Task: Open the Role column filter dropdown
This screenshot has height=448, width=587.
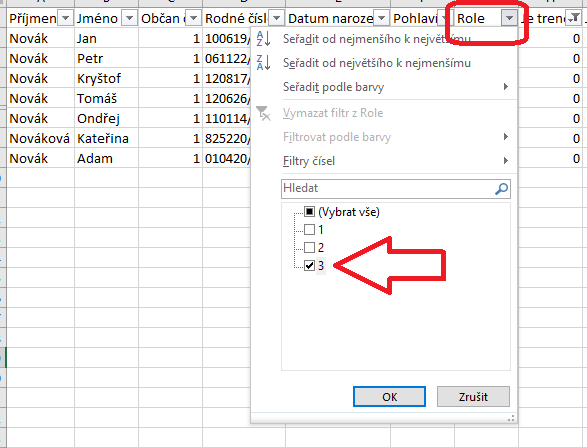Action: [510, 18]
